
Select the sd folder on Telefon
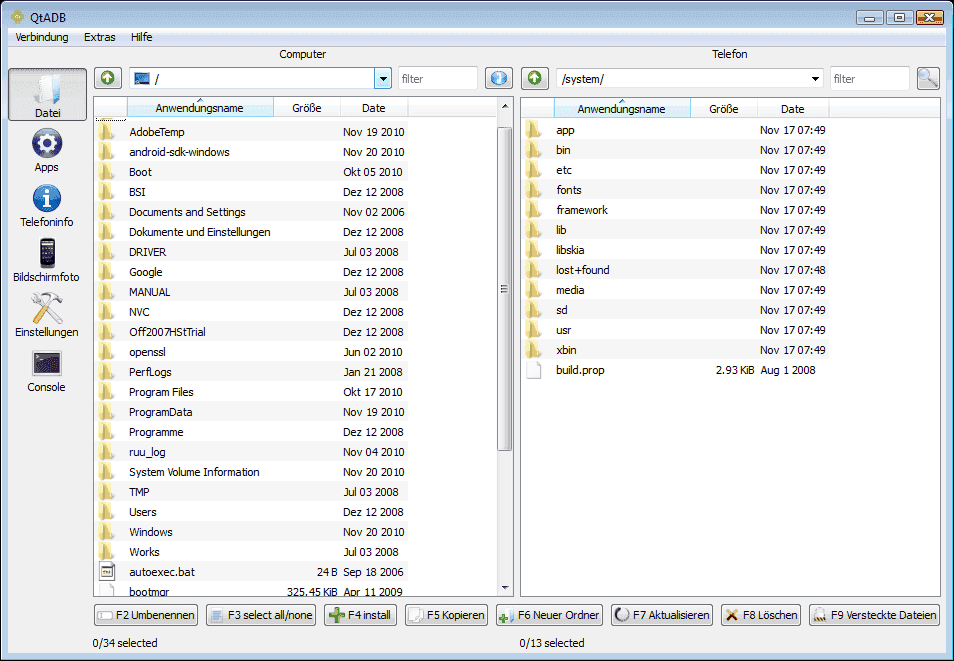tap(675, 310)
